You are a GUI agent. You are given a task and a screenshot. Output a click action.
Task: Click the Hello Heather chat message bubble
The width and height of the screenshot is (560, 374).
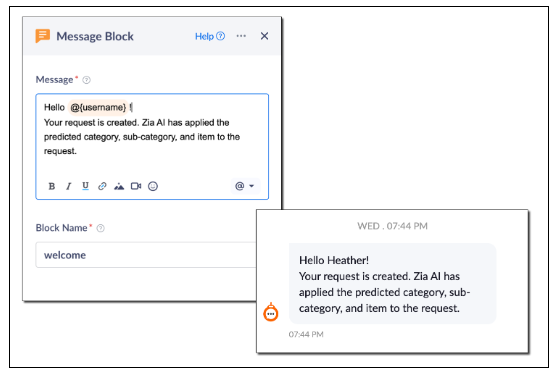coord(392,283)
